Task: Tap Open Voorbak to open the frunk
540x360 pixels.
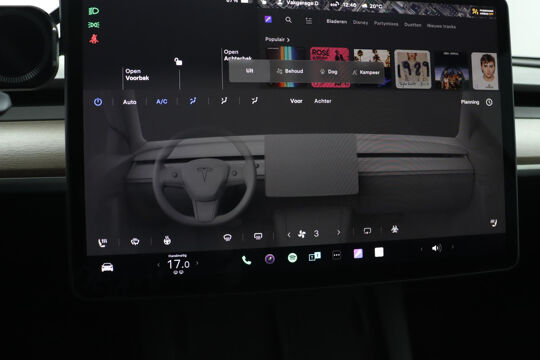Action: 137,74
